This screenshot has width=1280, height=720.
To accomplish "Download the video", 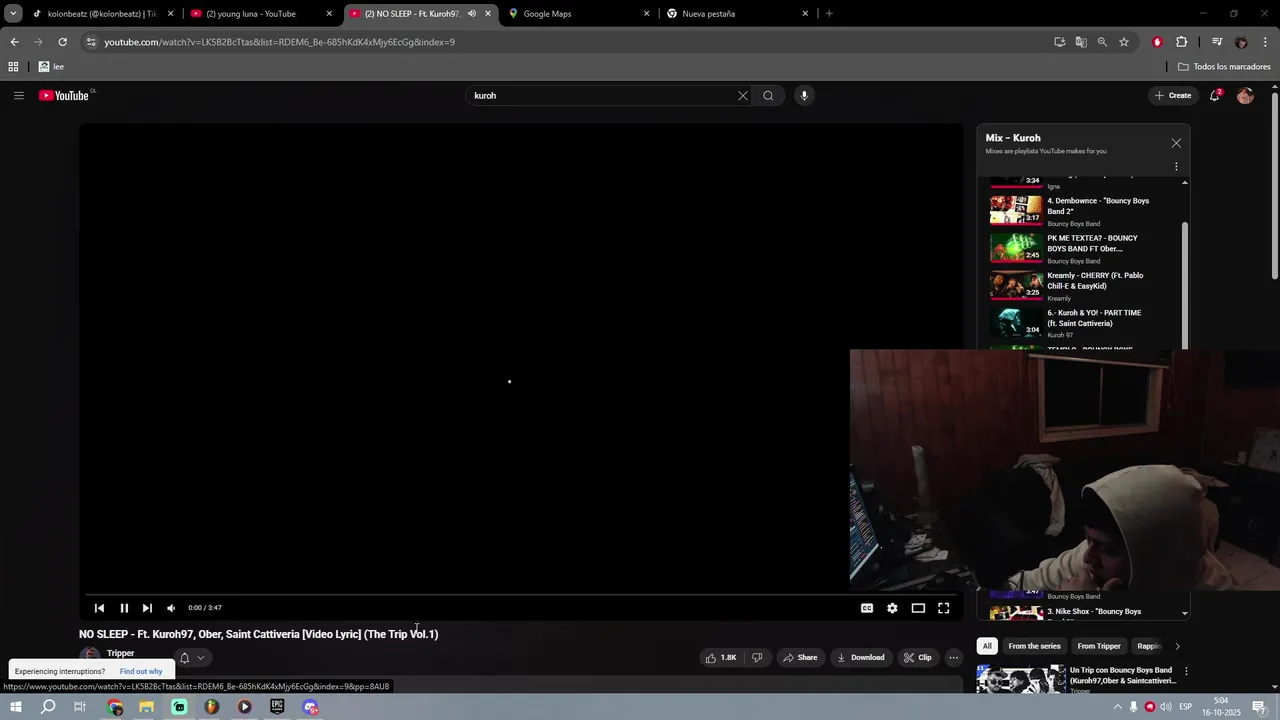I will click(861, 657).
